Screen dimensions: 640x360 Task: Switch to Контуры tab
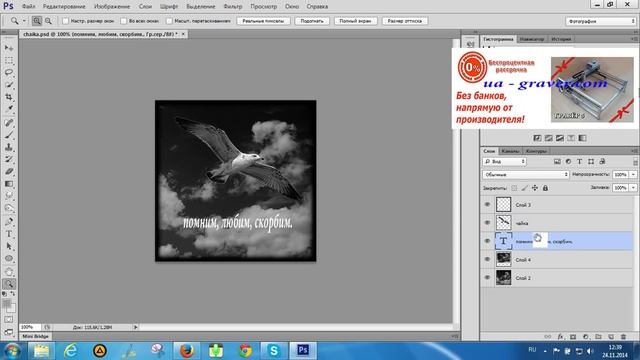tap(536, 151)
